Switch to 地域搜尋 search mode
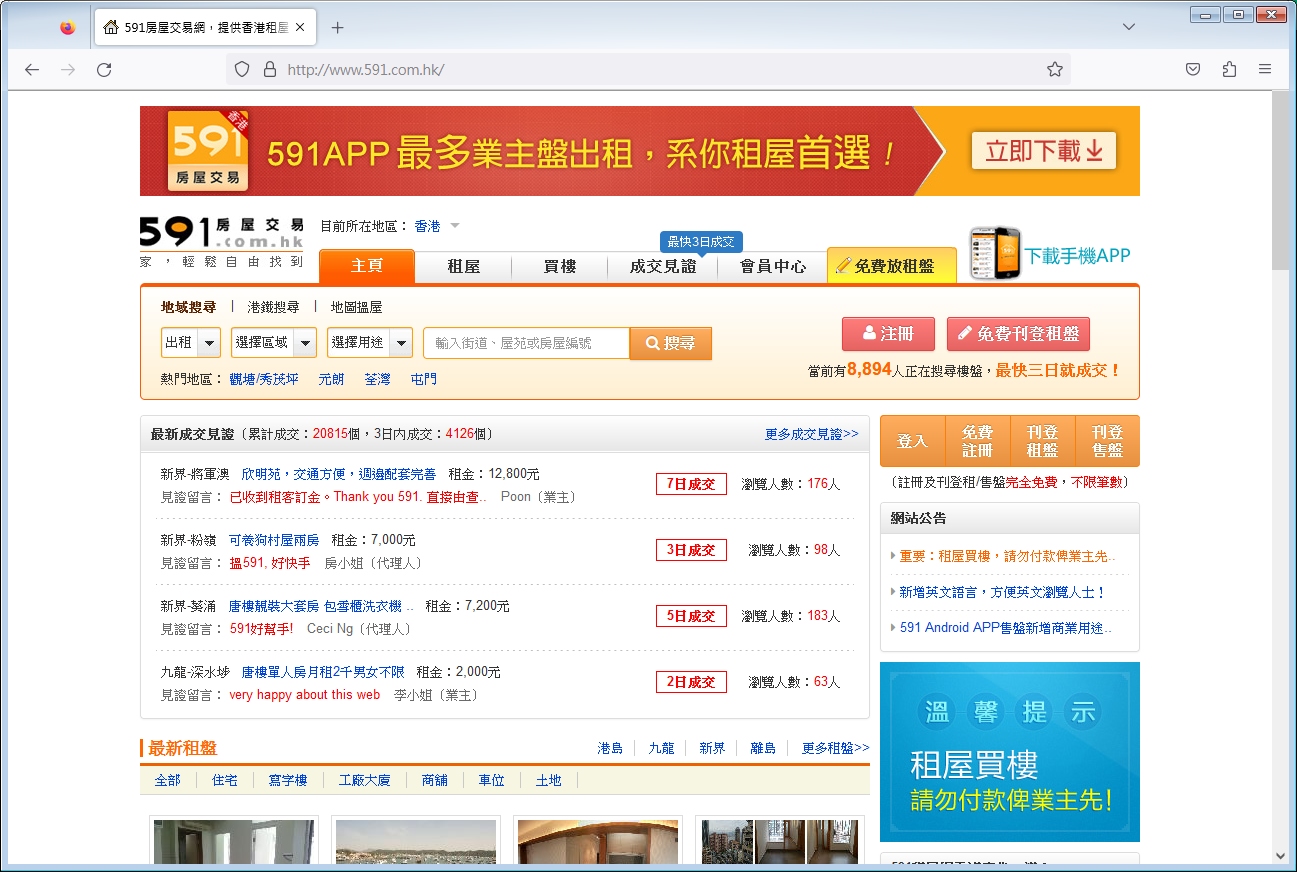This screenshot has width=1297, height=872. point(188,307)
